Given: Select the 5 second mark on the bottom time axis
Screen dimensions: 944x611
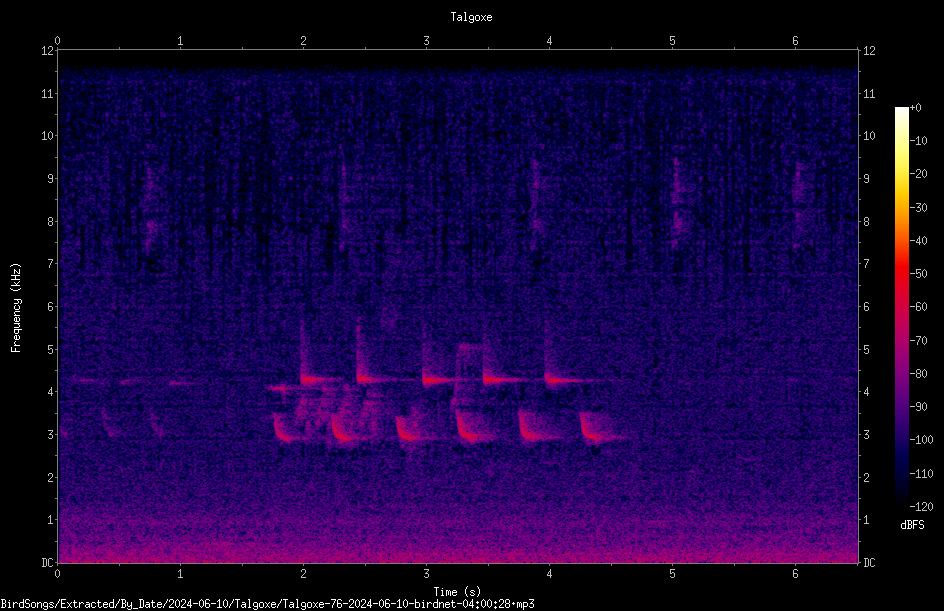Looking at the screenshot, I should (672, 574).
